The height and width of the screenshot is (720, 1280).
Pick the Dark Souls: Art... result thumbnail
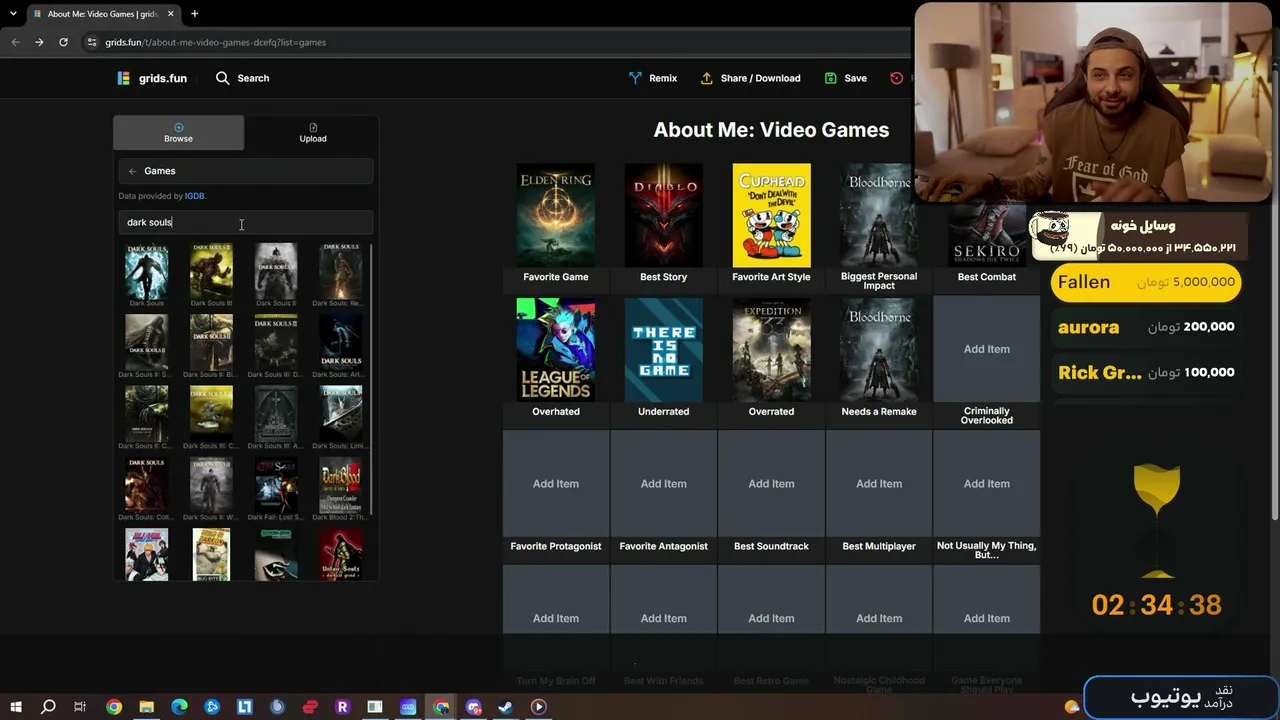point(340,343)
